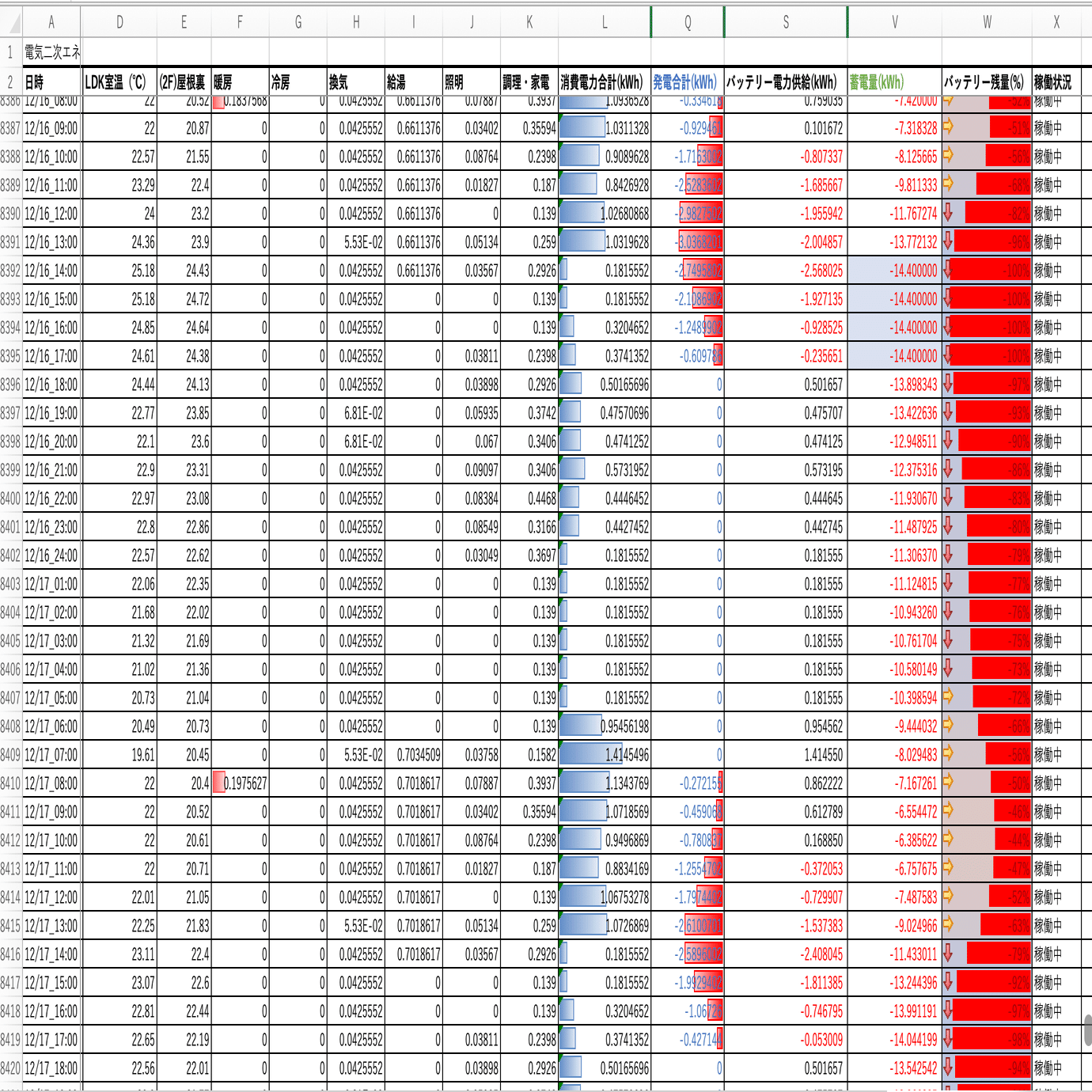Click the vertical scrollbar thumb
Image resolution: width=1092 pixels, height=1092 pixels.
pos(1087,1029)
